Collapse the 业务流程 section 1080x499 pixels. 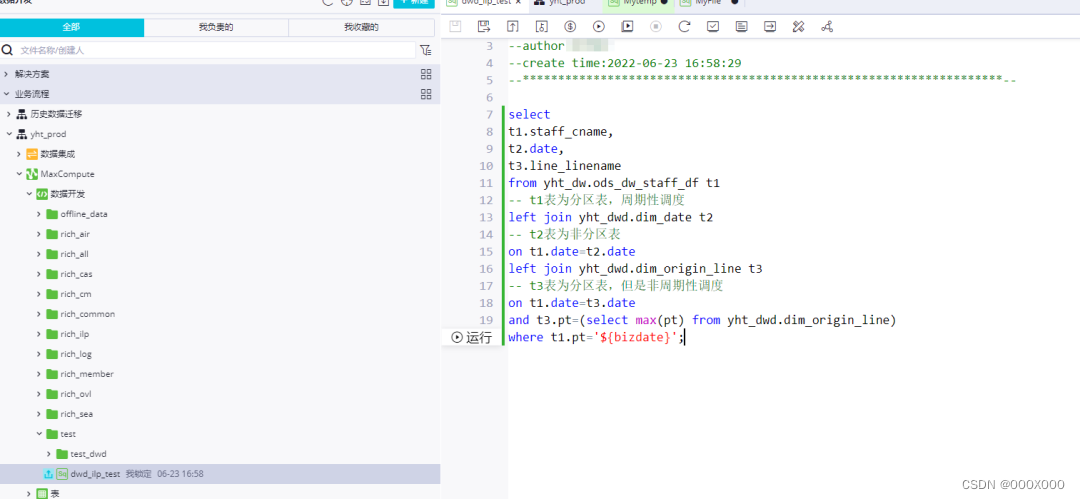pyautogui.click(x=6, y=94)
